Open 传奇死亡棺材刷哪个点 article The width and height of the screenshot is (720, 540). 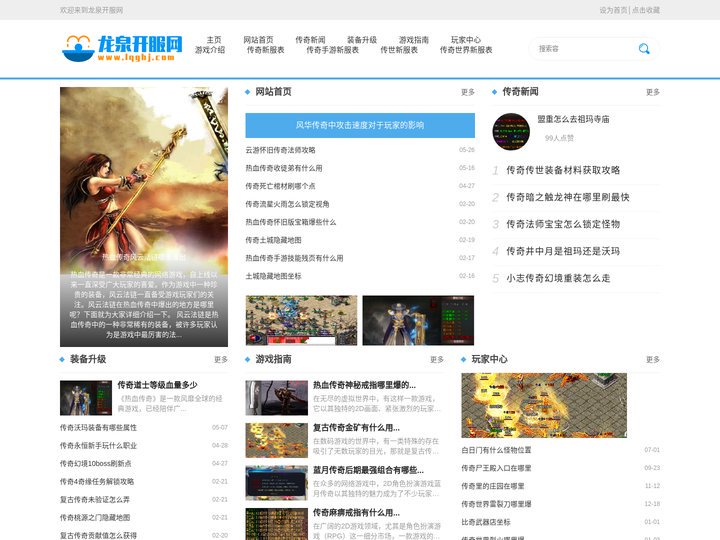[280, 186]
